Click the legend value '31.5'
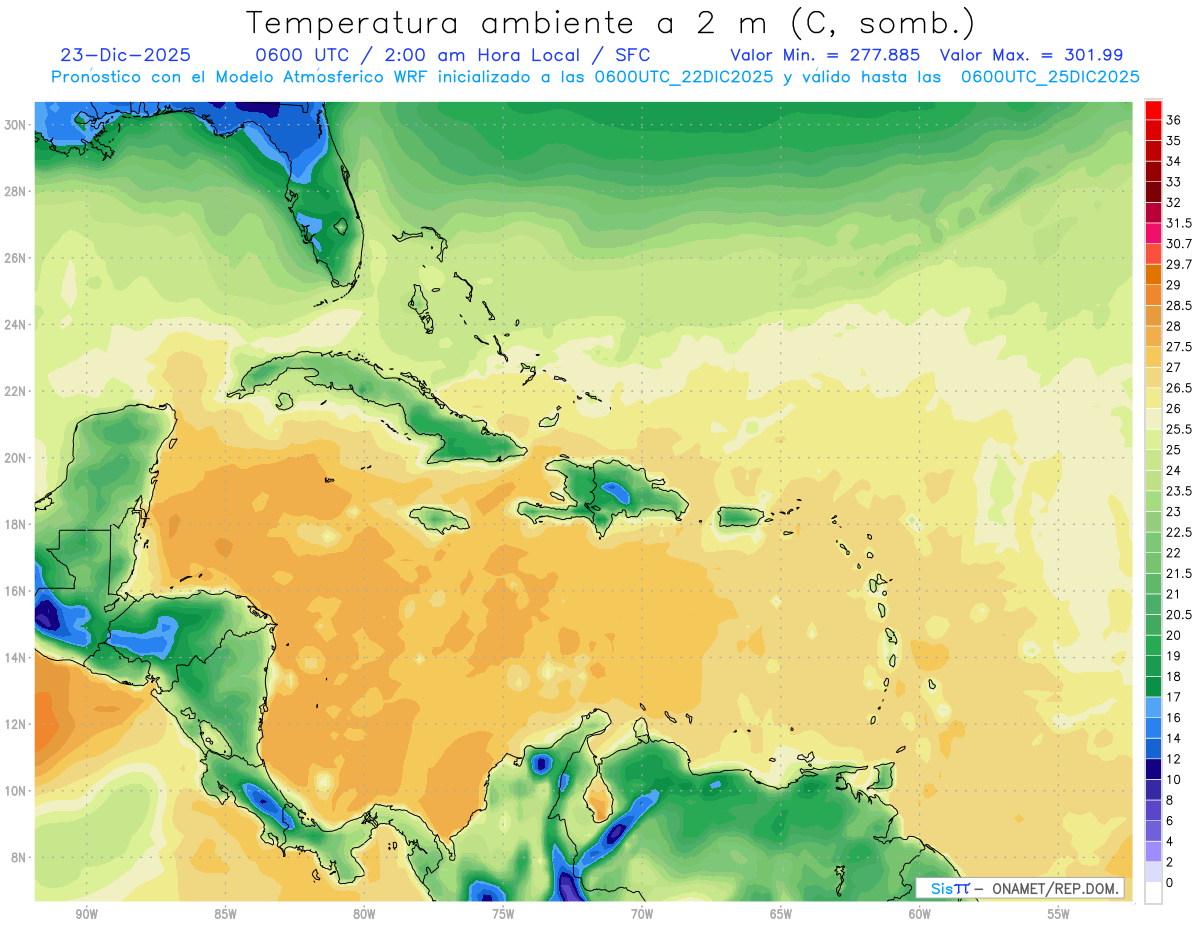 point(1179,223)
